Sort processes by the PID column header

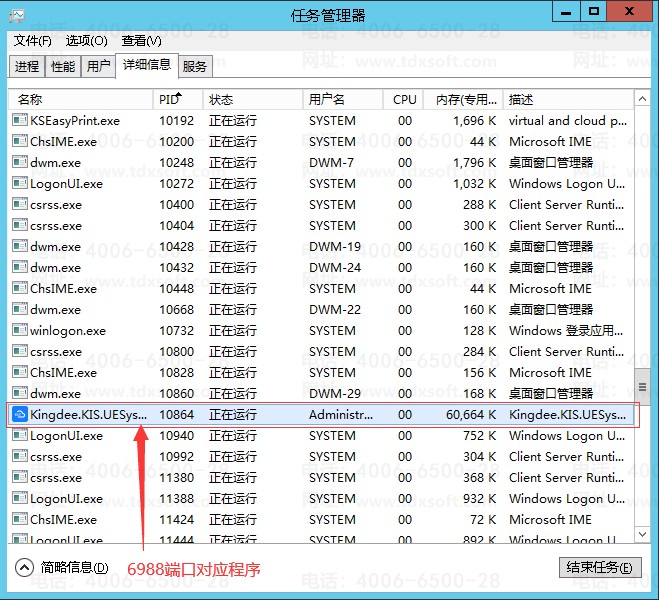coord(168,100)
